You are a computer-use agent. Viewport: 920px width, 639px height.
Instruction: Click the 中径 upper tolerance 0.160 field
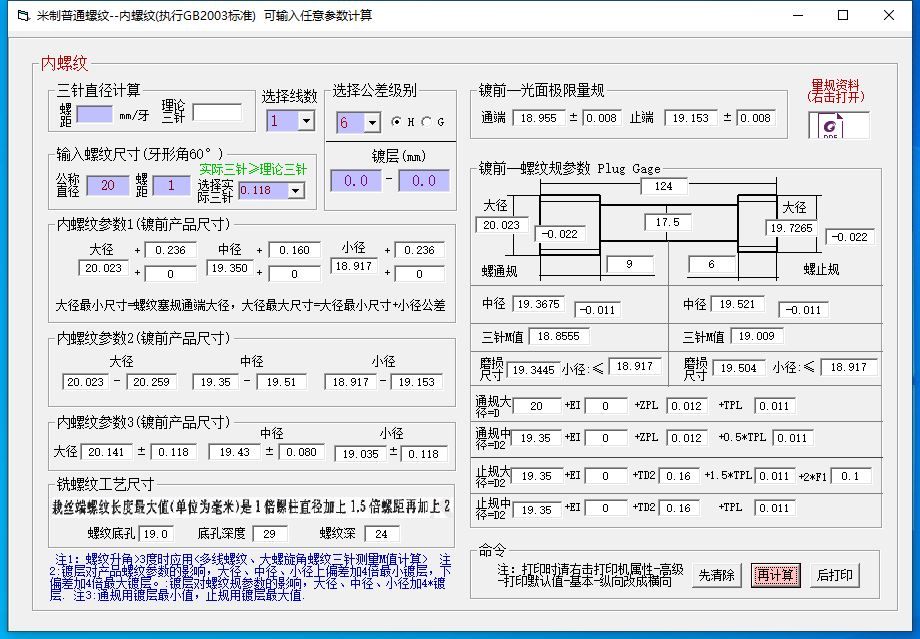[295, 250]
